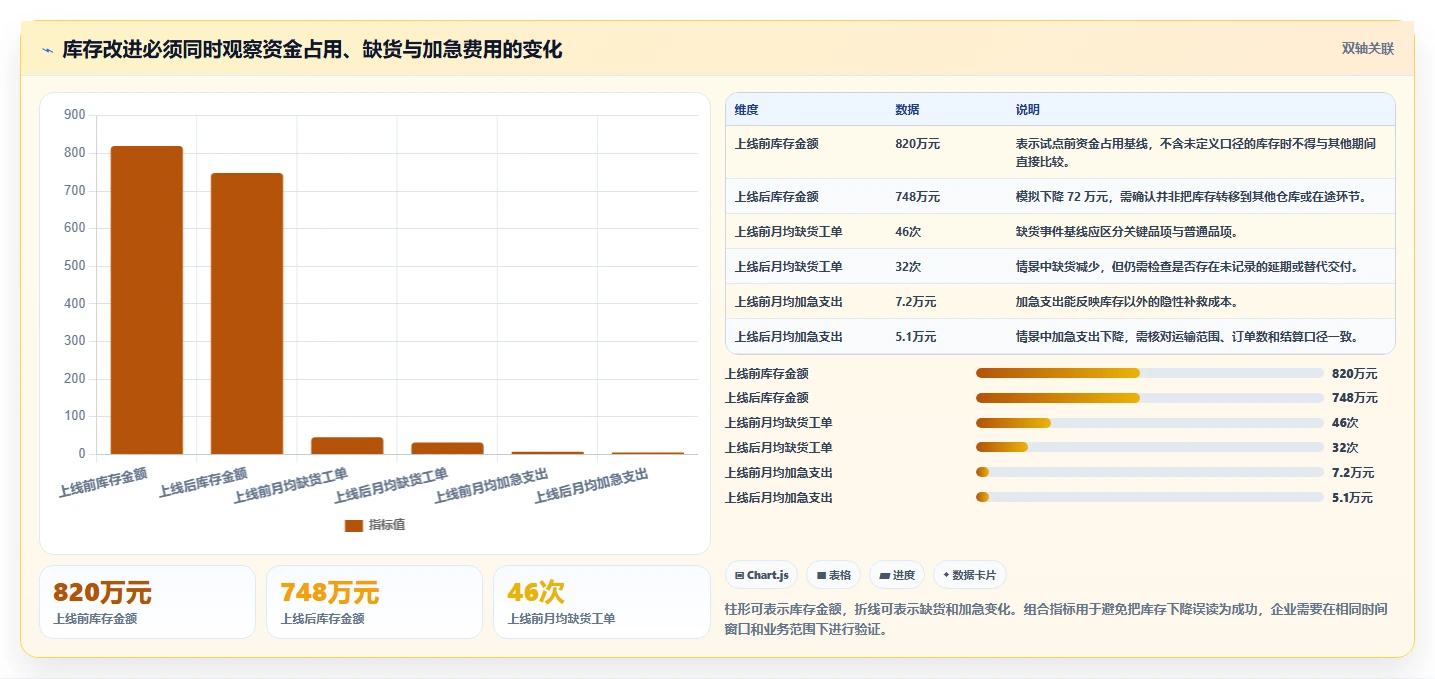Click table cell 上线前月均缺货工单 in 维度 column
The height and width of the screenshot is (679, 1435).
[788, 232]
